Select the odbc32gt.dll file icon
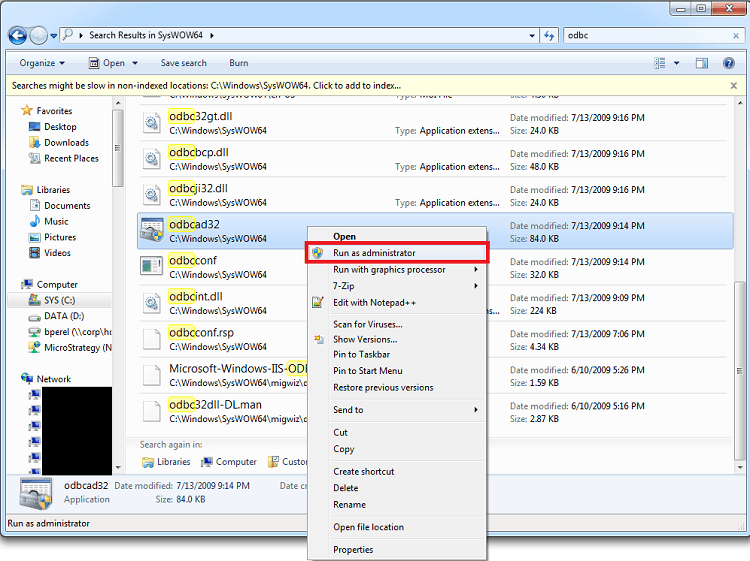Viewport: 750px width, 561px height. click(x=152, y=123)
